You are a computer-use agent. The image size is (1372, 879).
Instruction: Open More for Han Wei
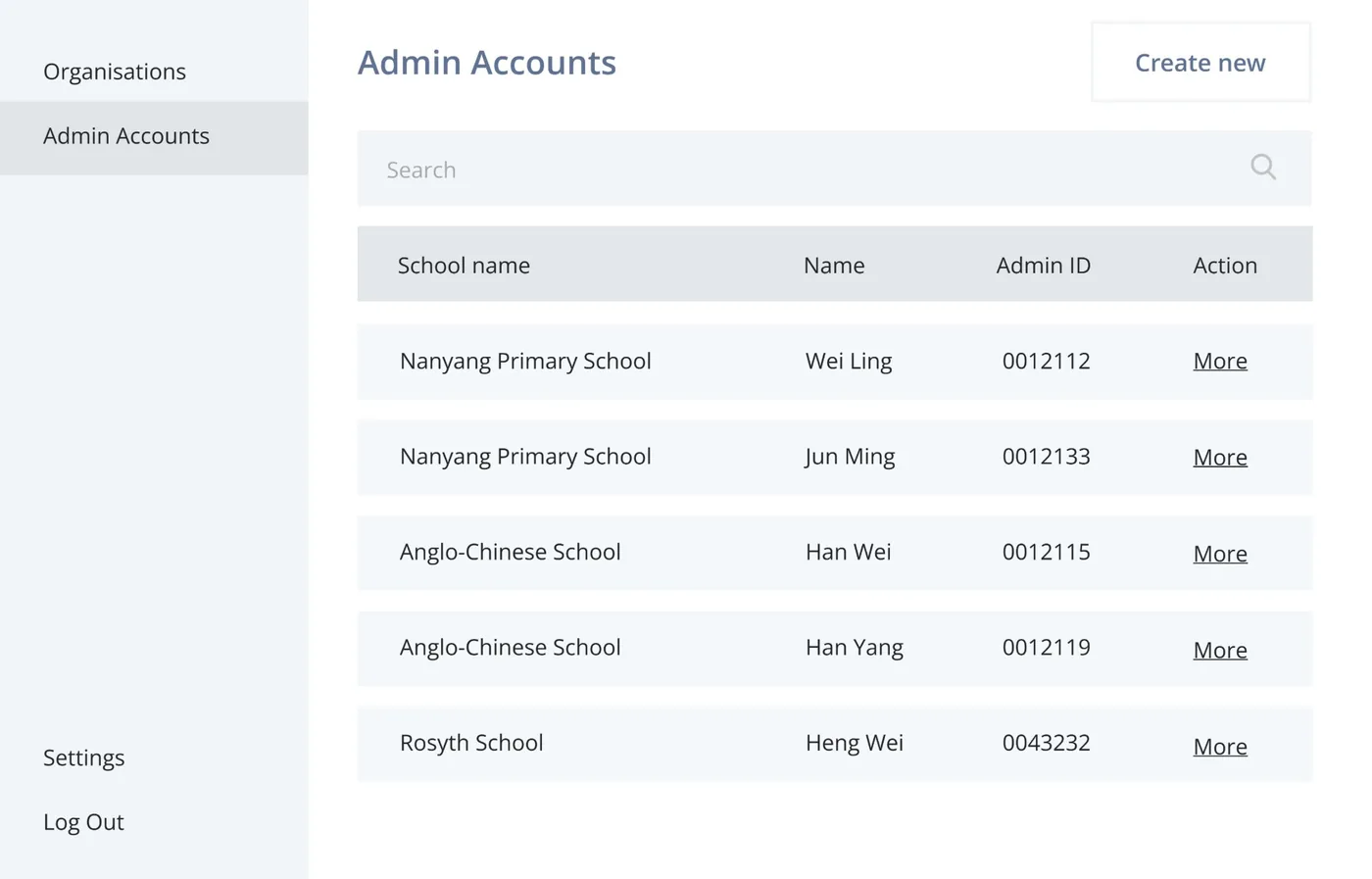[1220, 553]
